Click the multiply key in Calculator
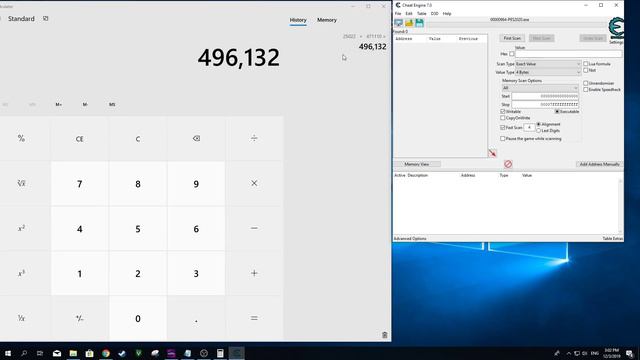The image size is (640, 360). [x=254, y=183]
